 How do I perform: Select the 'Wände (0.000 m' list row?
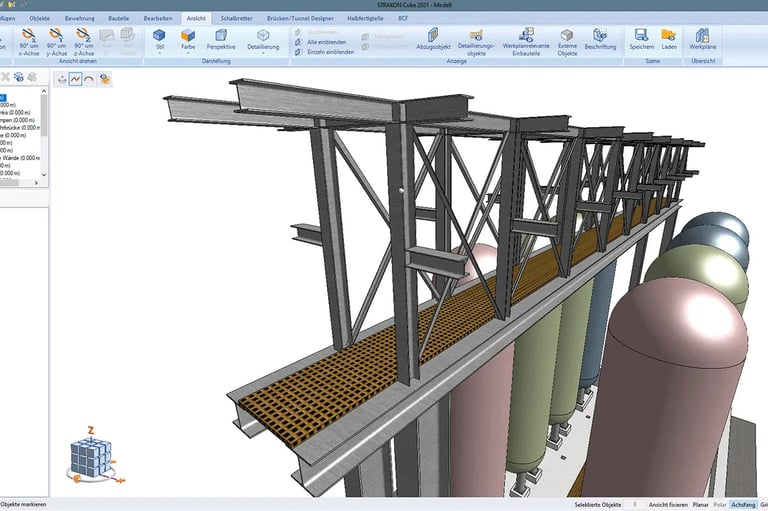coord(20,158)
